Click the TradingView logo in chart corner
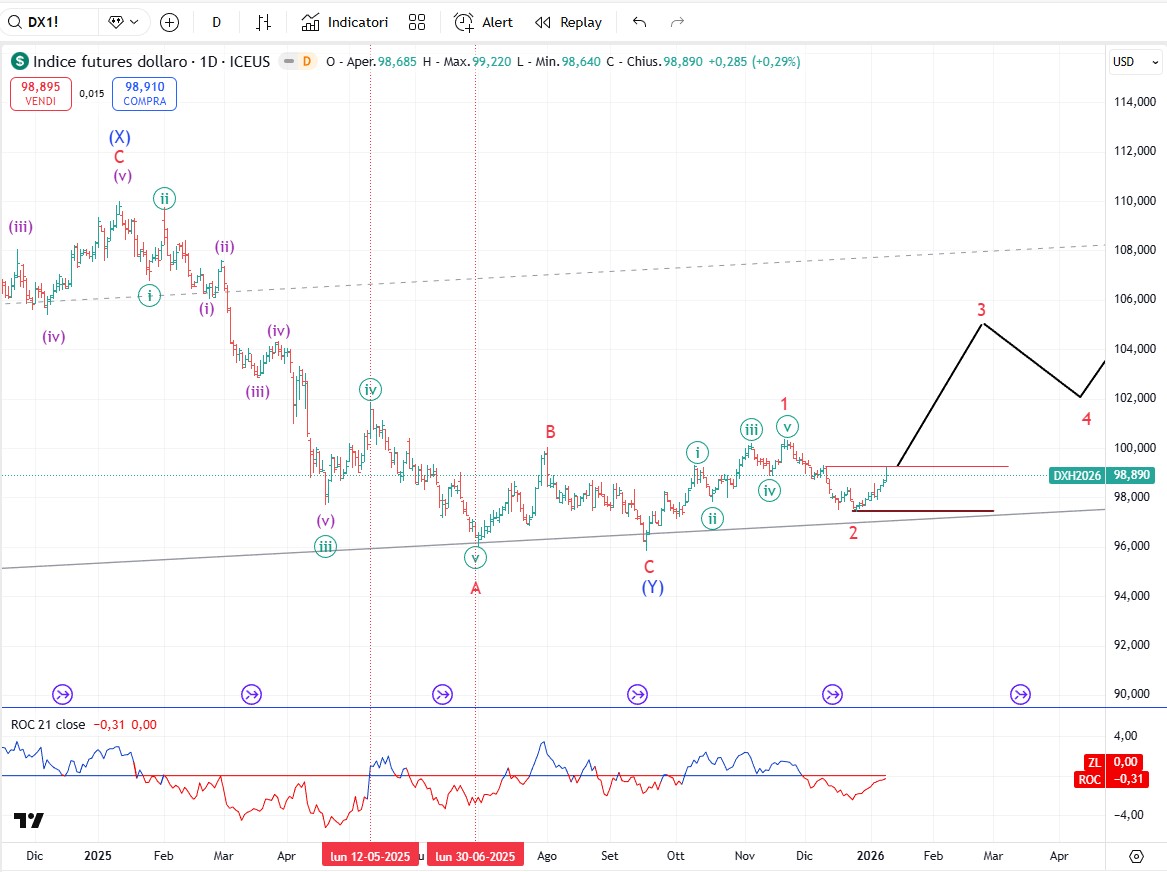This screenshot has height=872, width=1167. tap(29, 820)
